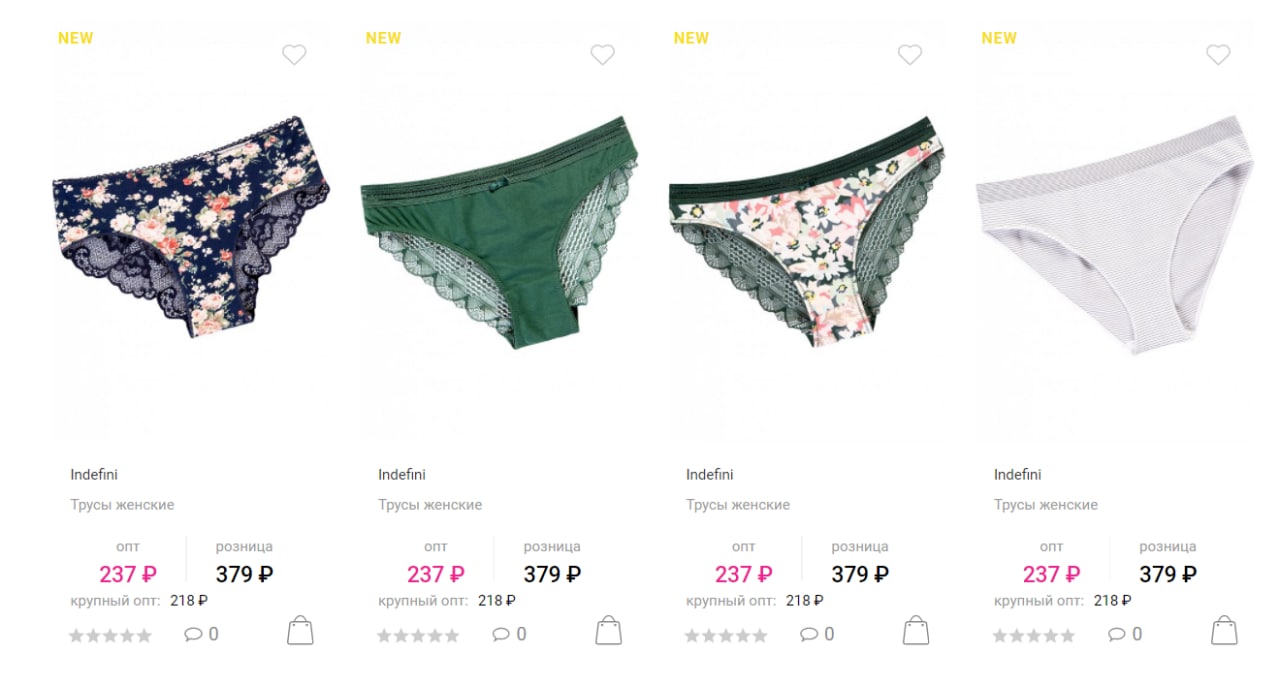Image resolution: width=1280 pixels, height=684 pixels.
Task: Toggle wishlist heart on solid green panties
Action: tap(602, 55)
